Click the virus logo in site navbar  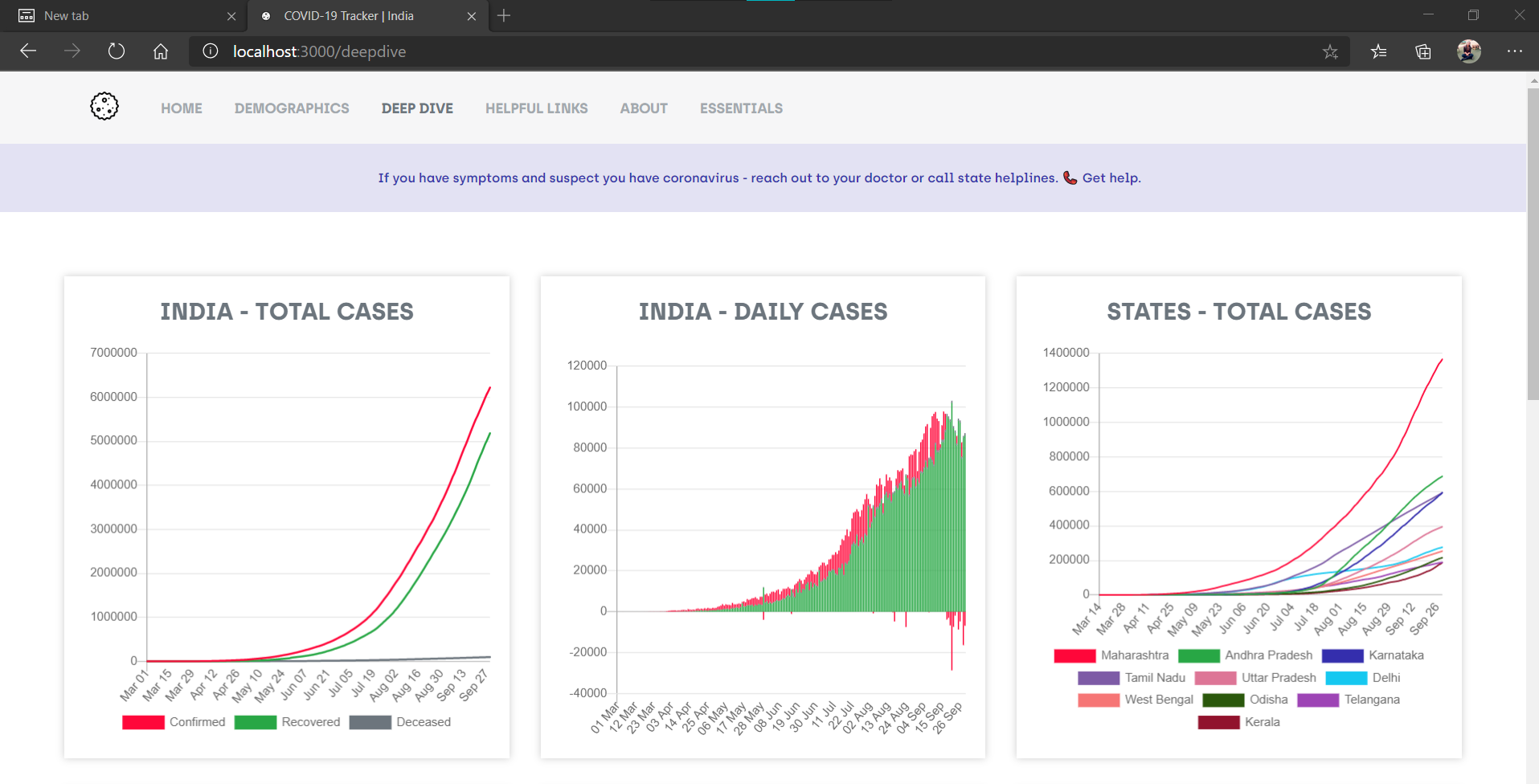click(x=104, y=106)
